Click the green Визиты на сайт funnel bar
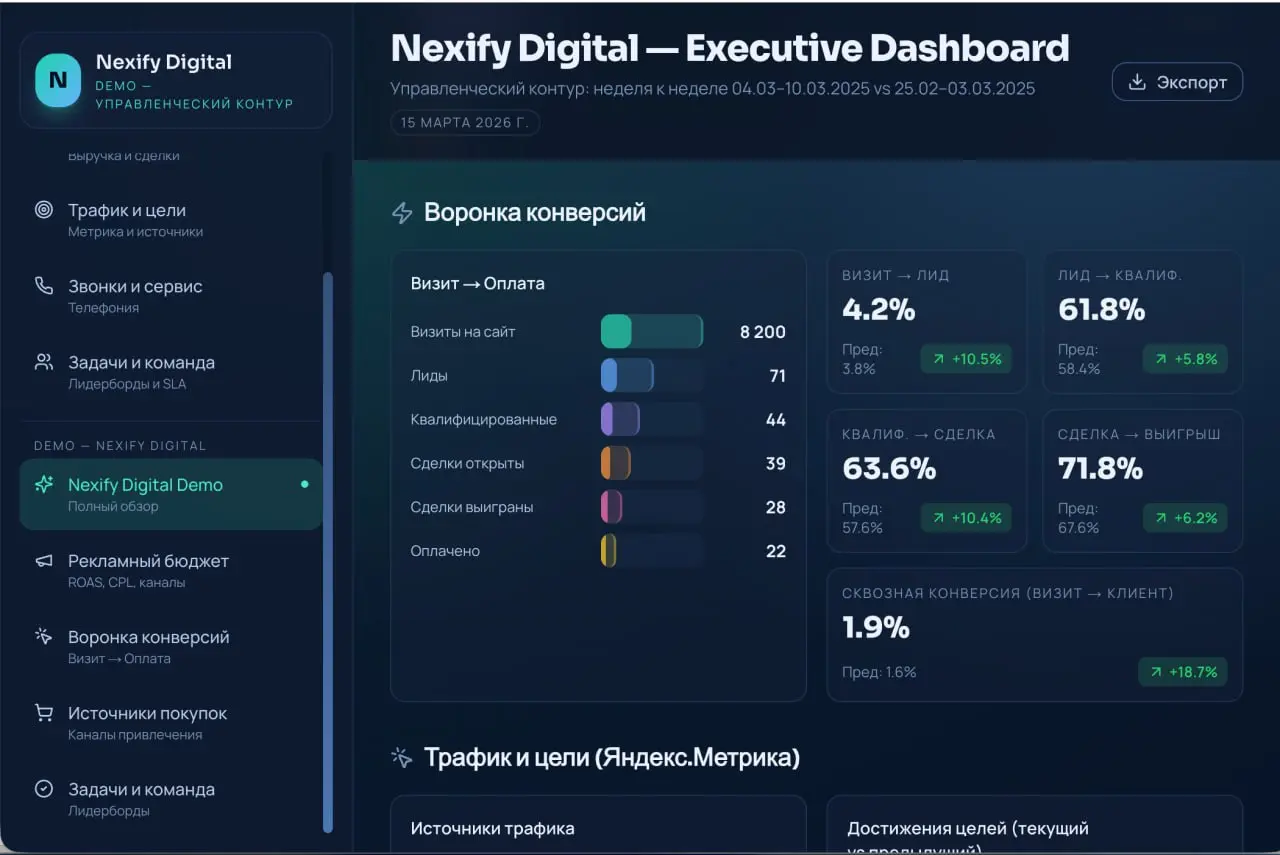 pos(652,332)
